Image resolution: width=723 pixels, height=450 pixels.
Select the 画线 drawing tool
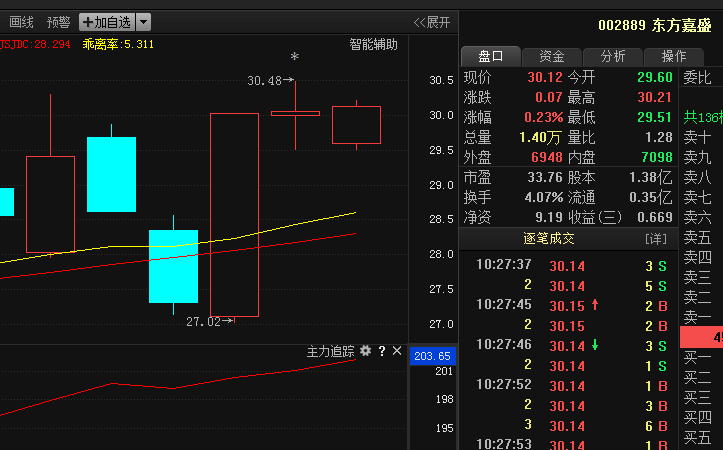coord(21,22)
